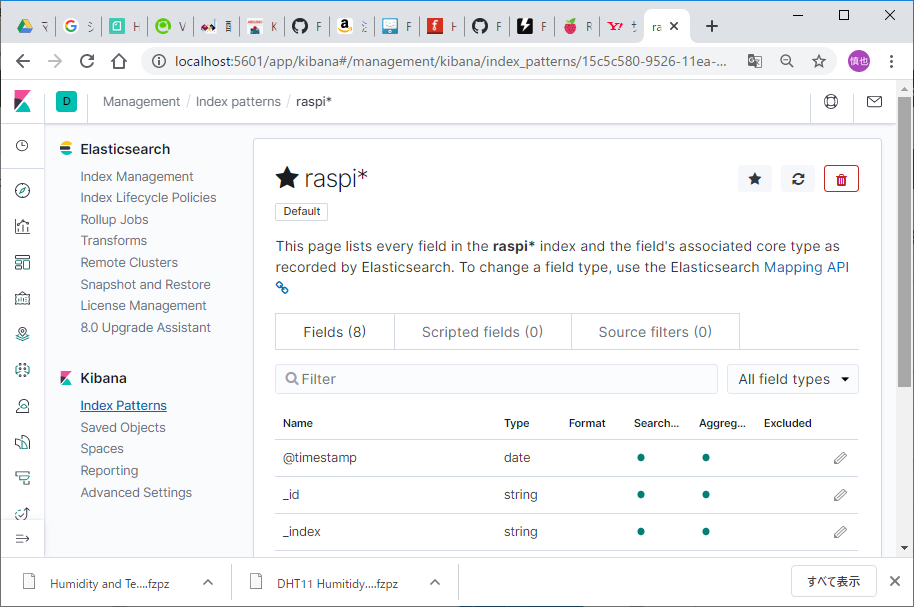Edit the @timestamp field

point(840,458)
